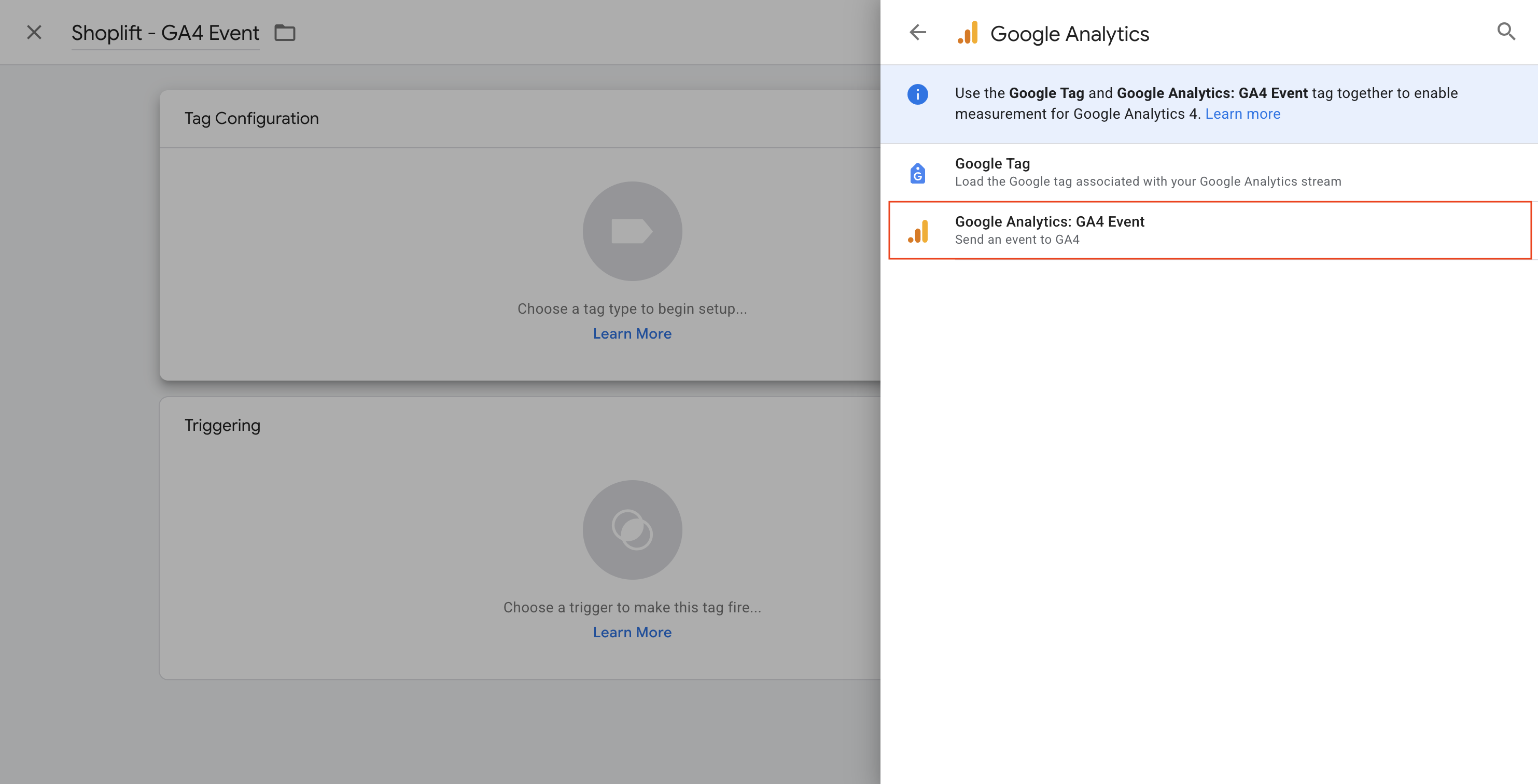The image size is (1538, 784).
Task: Click the folder icon beside tag name
Action: 285,33
